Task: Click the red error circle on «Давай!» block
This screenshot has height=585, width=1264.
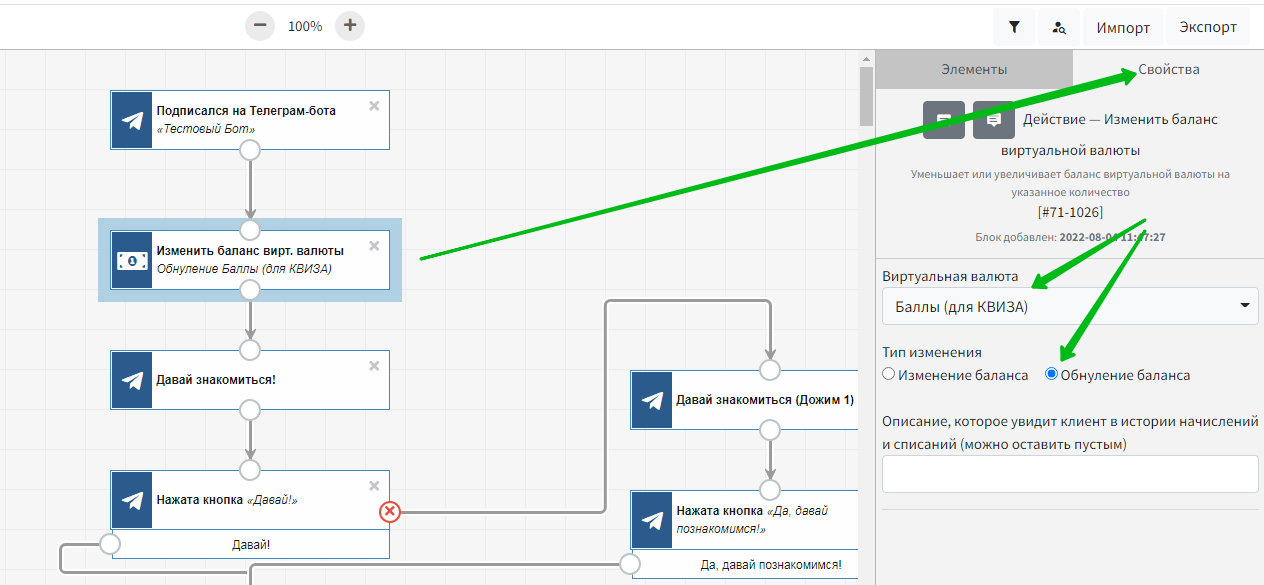Action: tap(390, 512)
